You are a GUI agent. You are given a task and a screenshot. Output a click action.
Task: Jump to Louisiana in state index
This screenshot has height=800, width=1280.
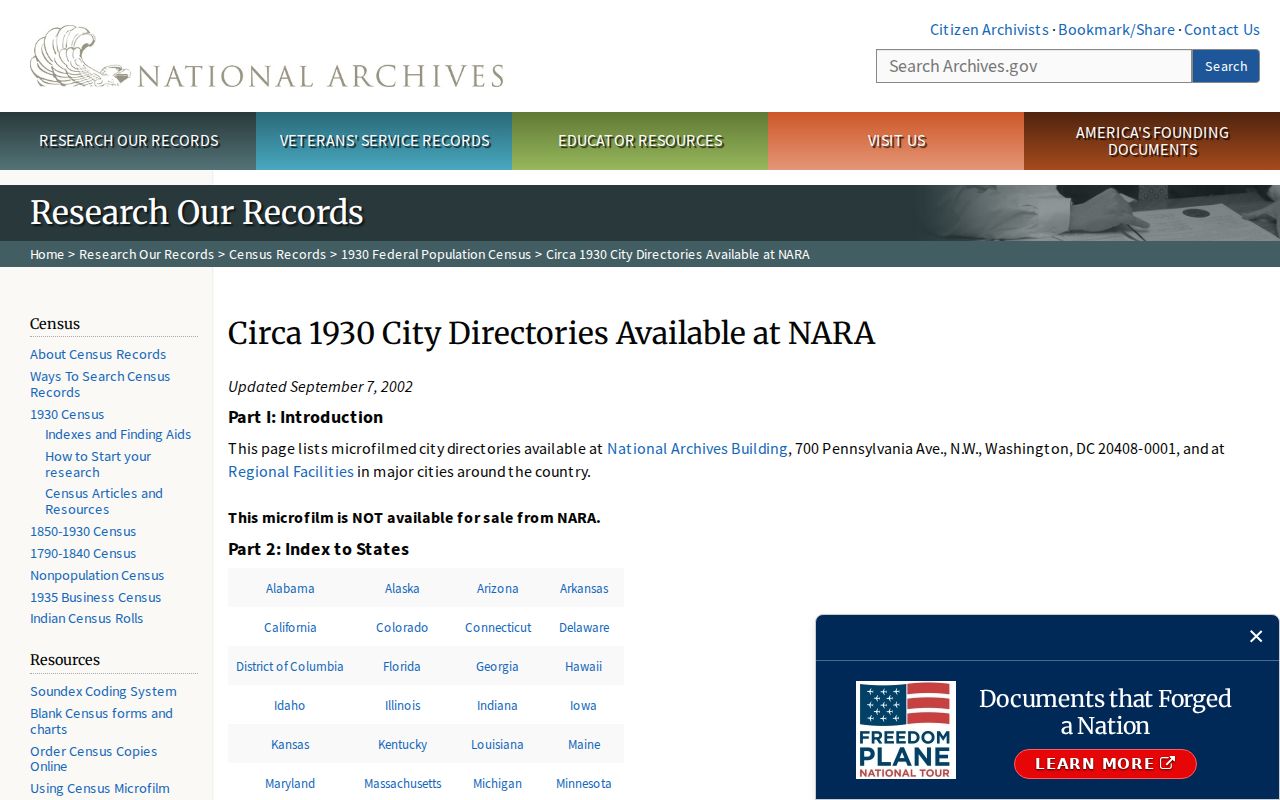pyautogui.click(x=497, y=744)
